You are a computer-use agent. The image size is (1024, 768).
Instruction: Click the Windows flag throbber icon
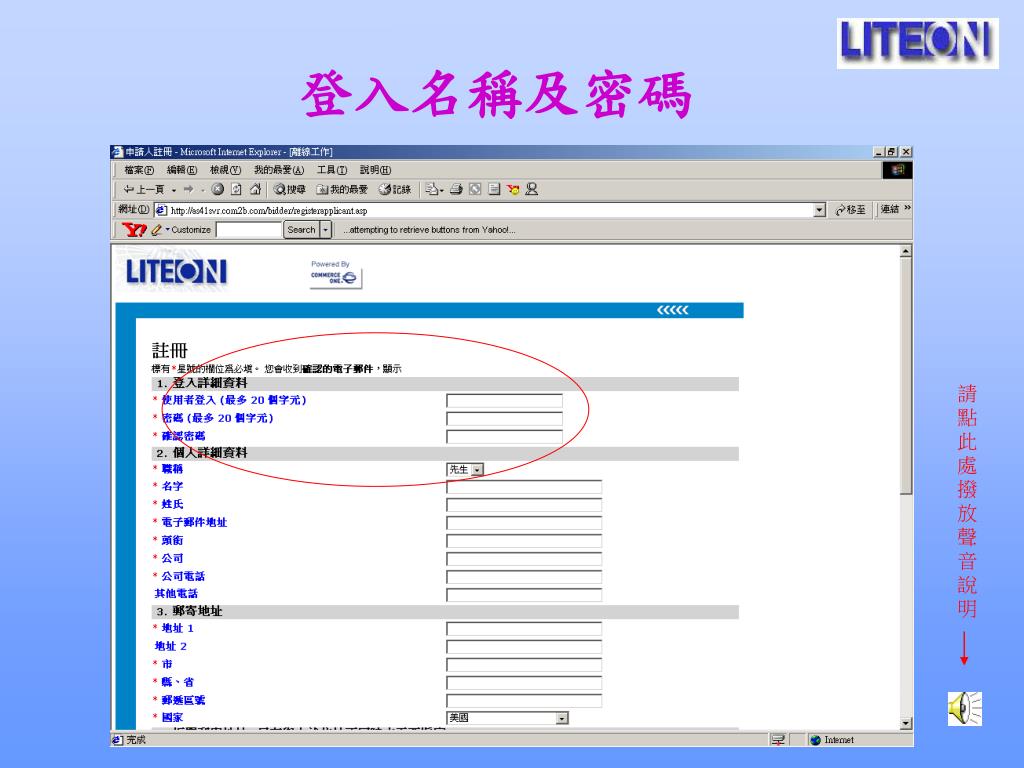coord(897,170)
